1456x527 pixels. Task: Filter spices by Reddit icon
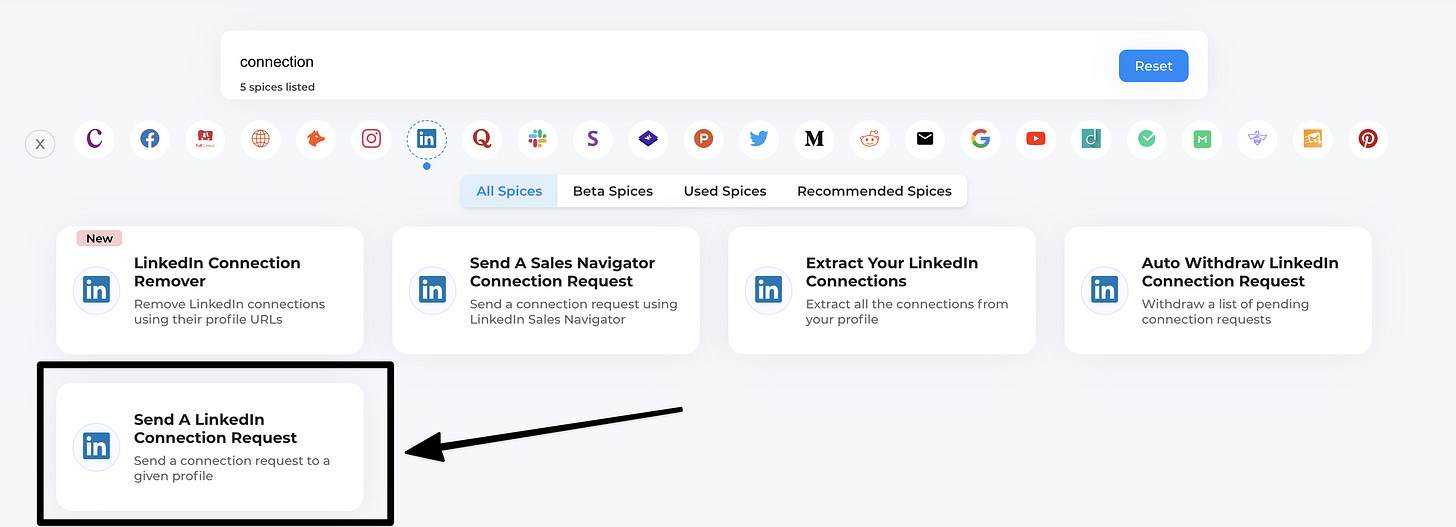click(870, 139)
